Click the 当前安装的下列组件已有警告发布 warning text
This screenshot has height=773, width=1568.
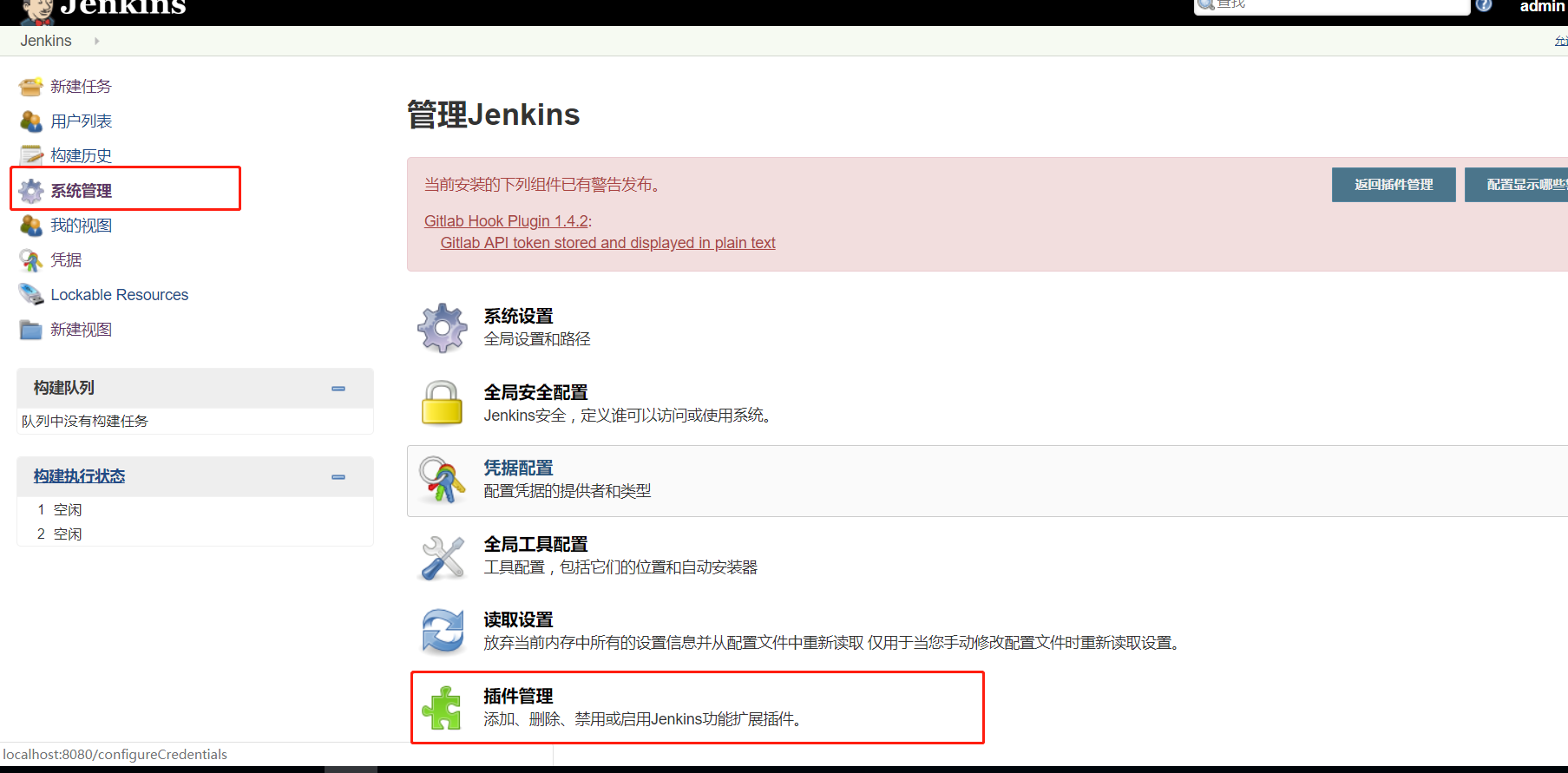coord(544,185)
